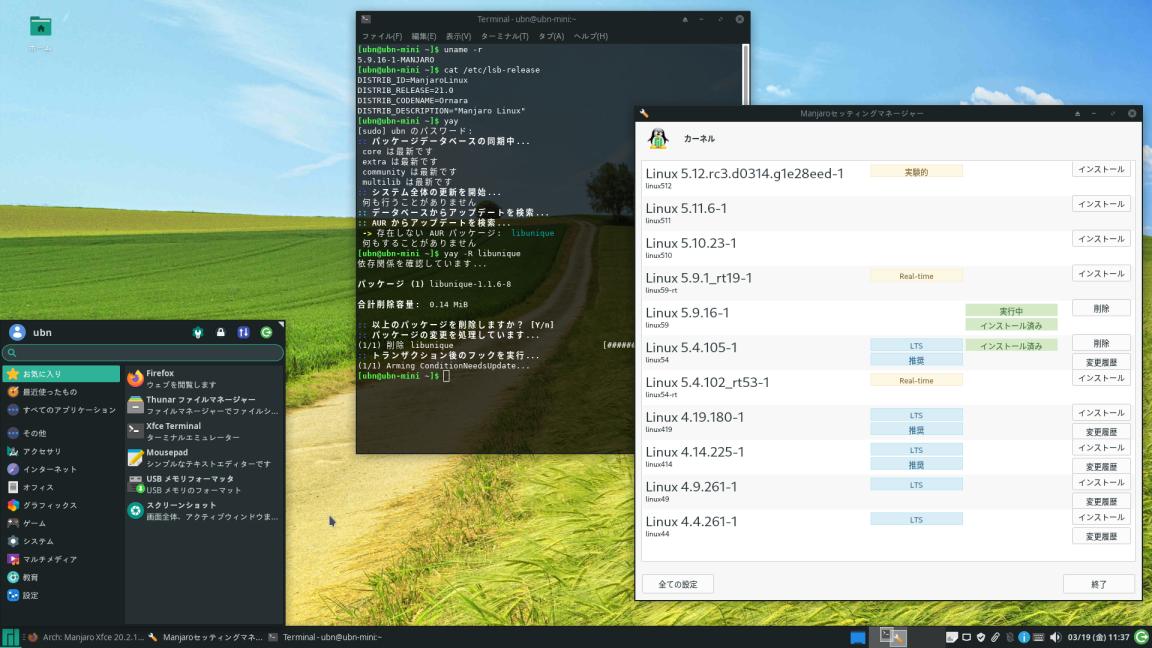Select グラフィックス category
This screenshot has width=1152, height=648.
[62, 505]
